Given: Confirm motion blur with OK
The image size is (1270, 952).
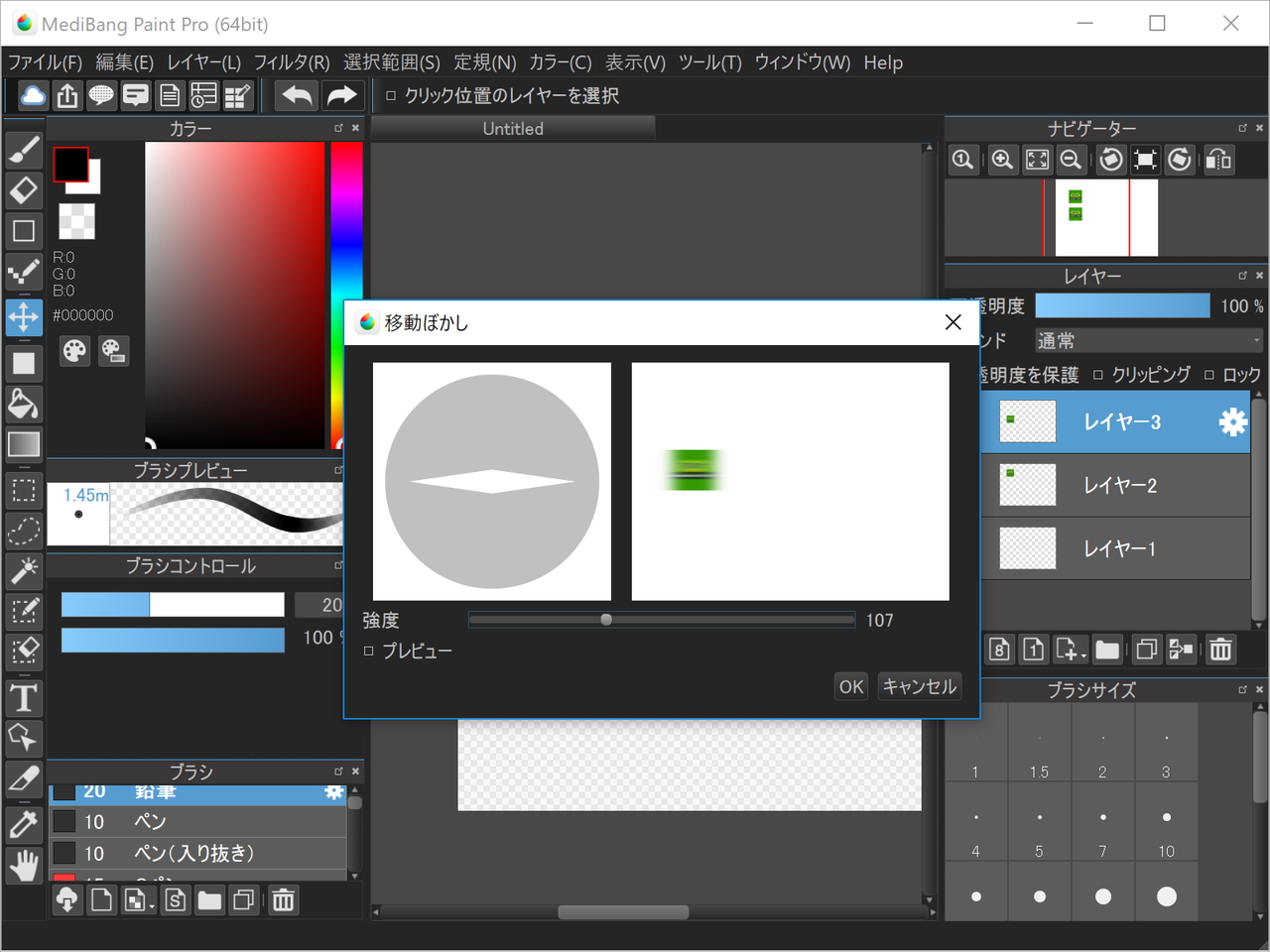Looking at the screenshot, I should [851, 686].
